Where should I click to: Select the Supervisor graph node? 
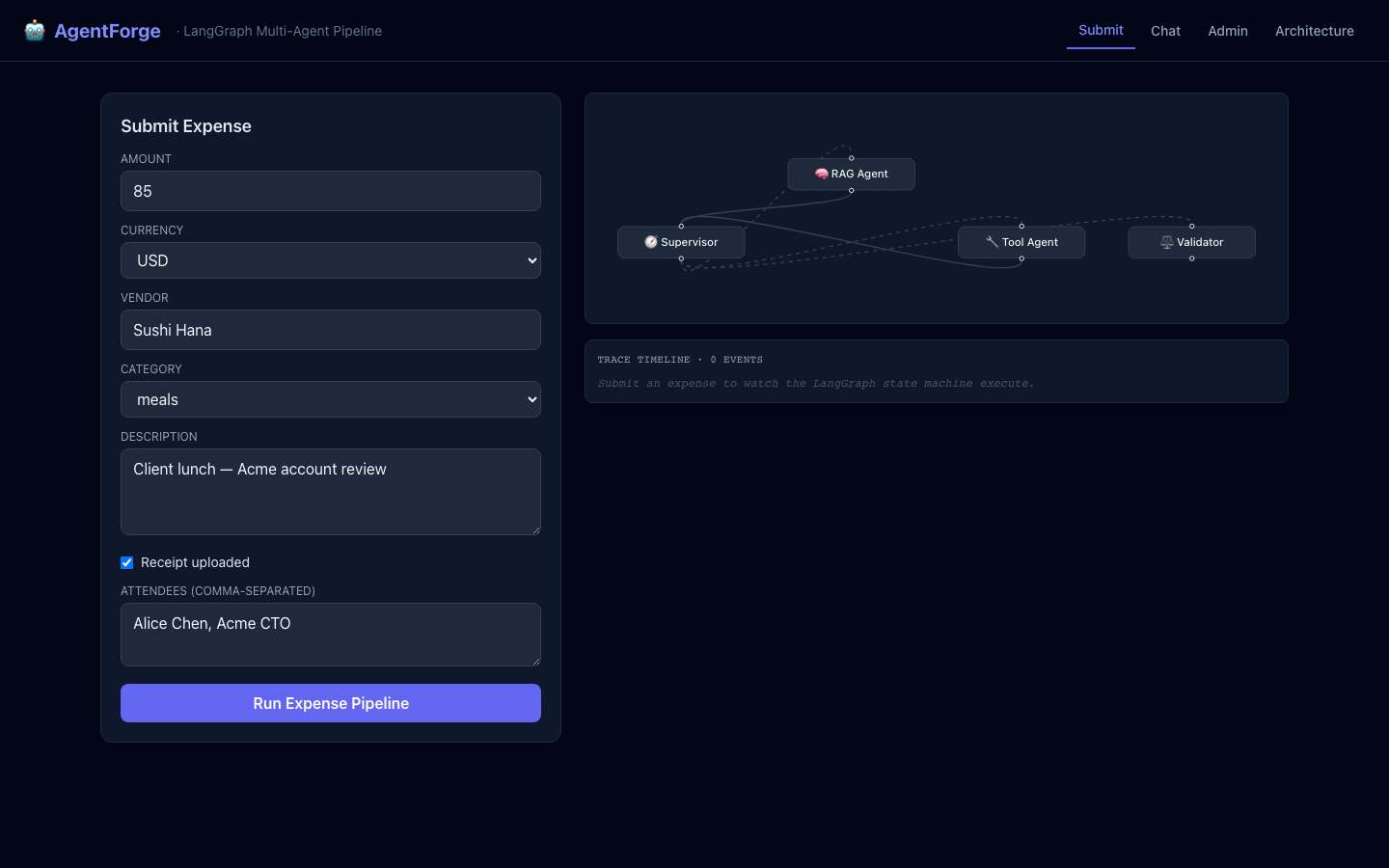coord(681,243)
